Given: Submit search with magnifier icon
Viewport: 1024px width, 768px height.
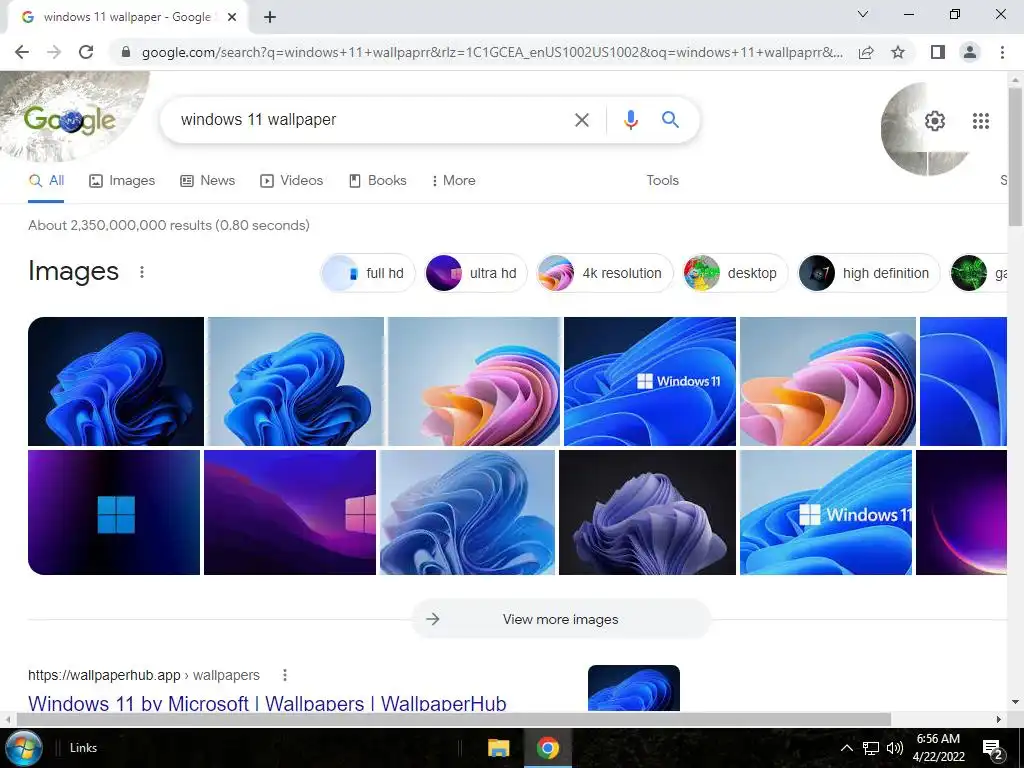Looking at the screenshot, I should coord(670,120).
